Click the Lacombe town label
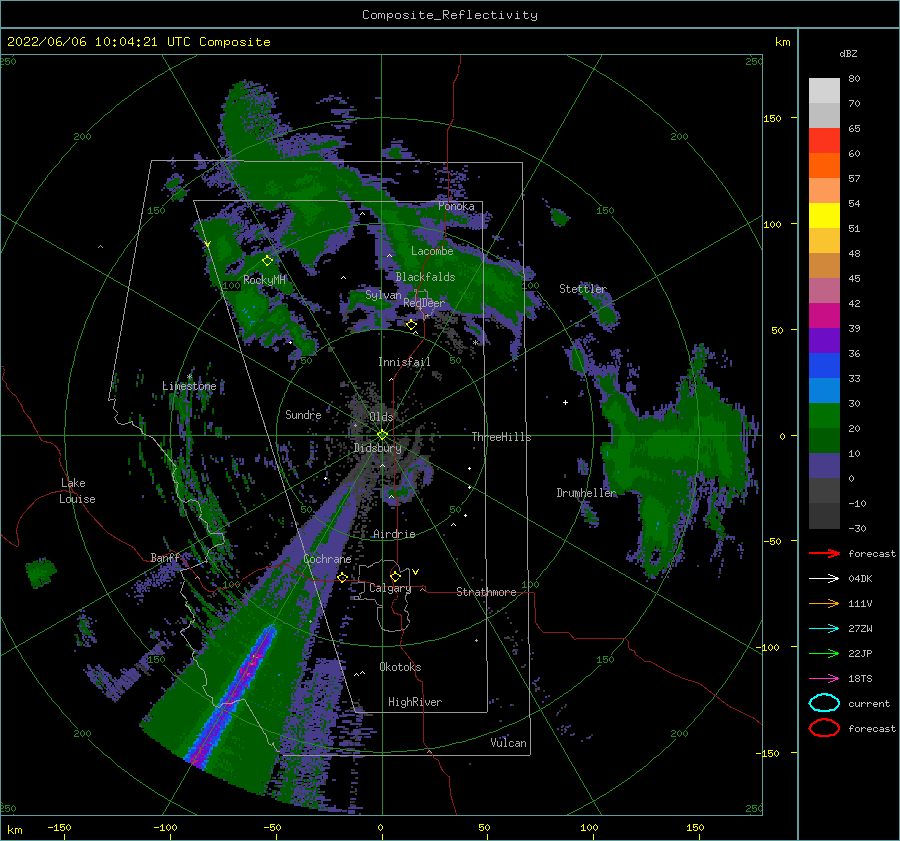This screenshot has height=841, width=900. coord(432,251)
